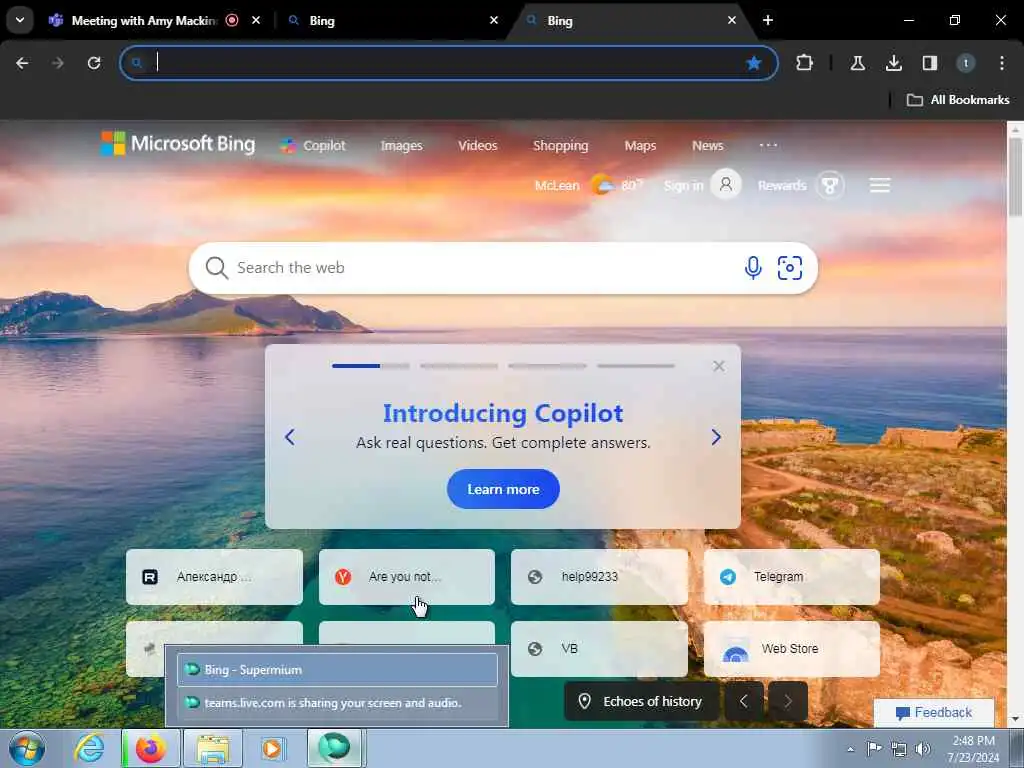Open McLean weather info
This screenshot has height=768, width=1024.
click(x=588, y=185)
